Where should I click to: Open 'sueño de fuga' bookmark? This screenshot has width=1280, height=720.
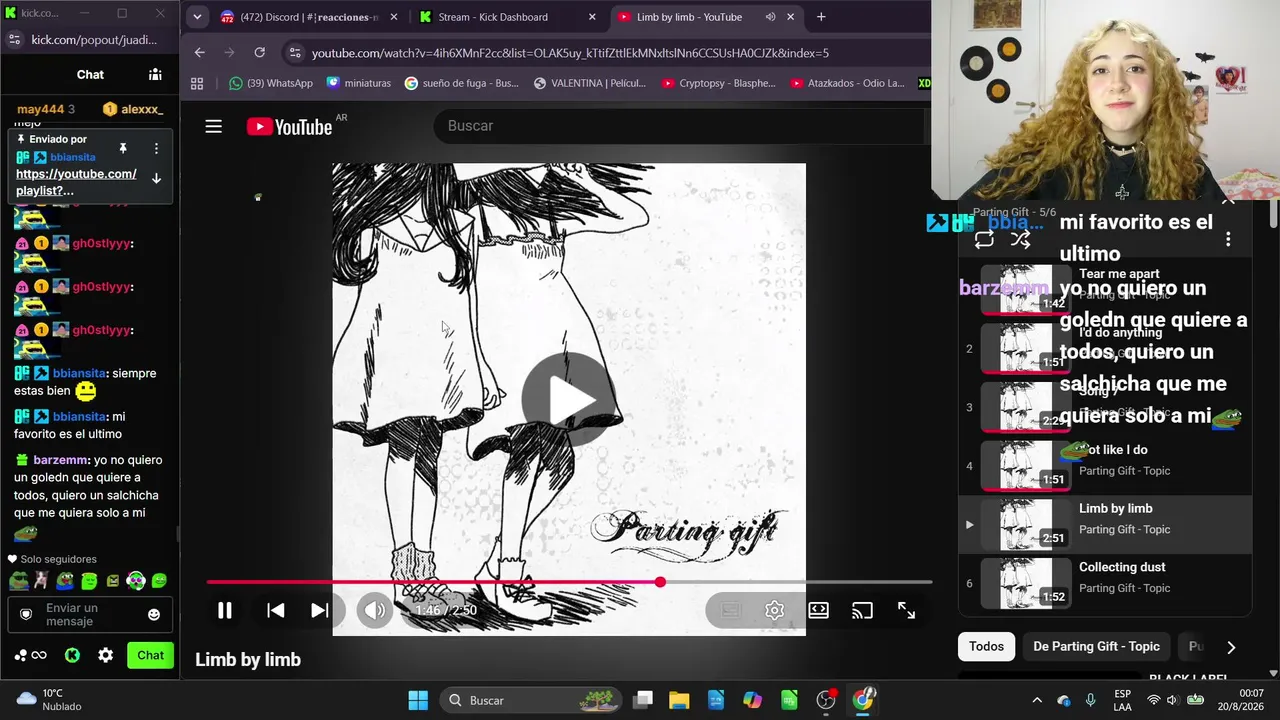[462, 83]
